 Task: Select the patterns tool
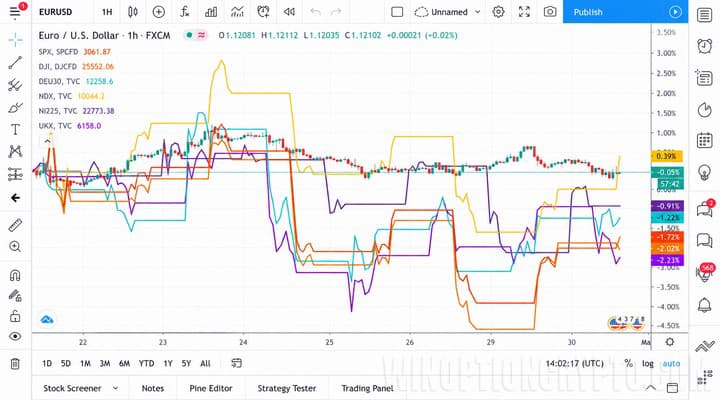pos(15,152)
